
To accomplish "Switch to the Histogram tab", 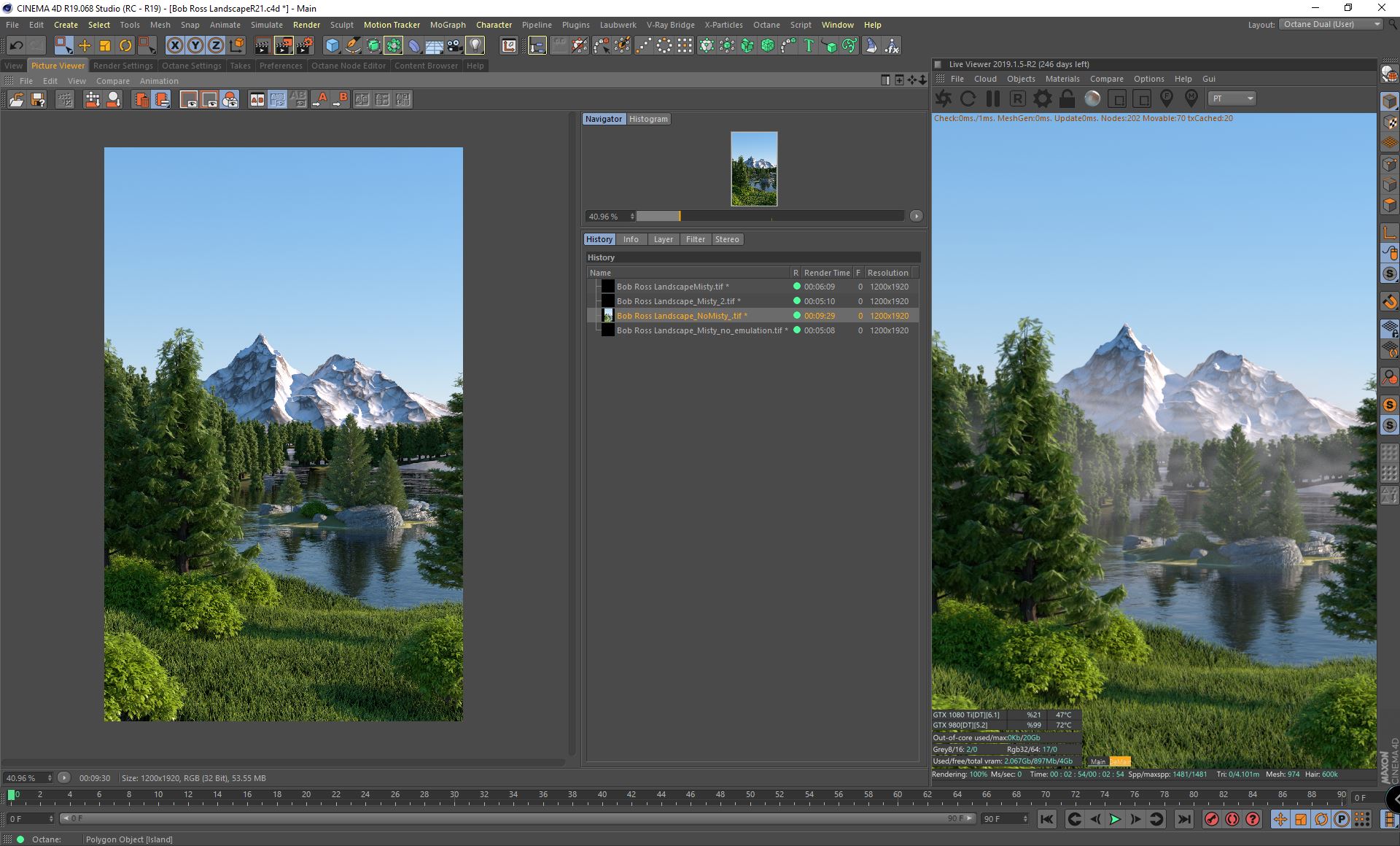I will tap(648, 119).
